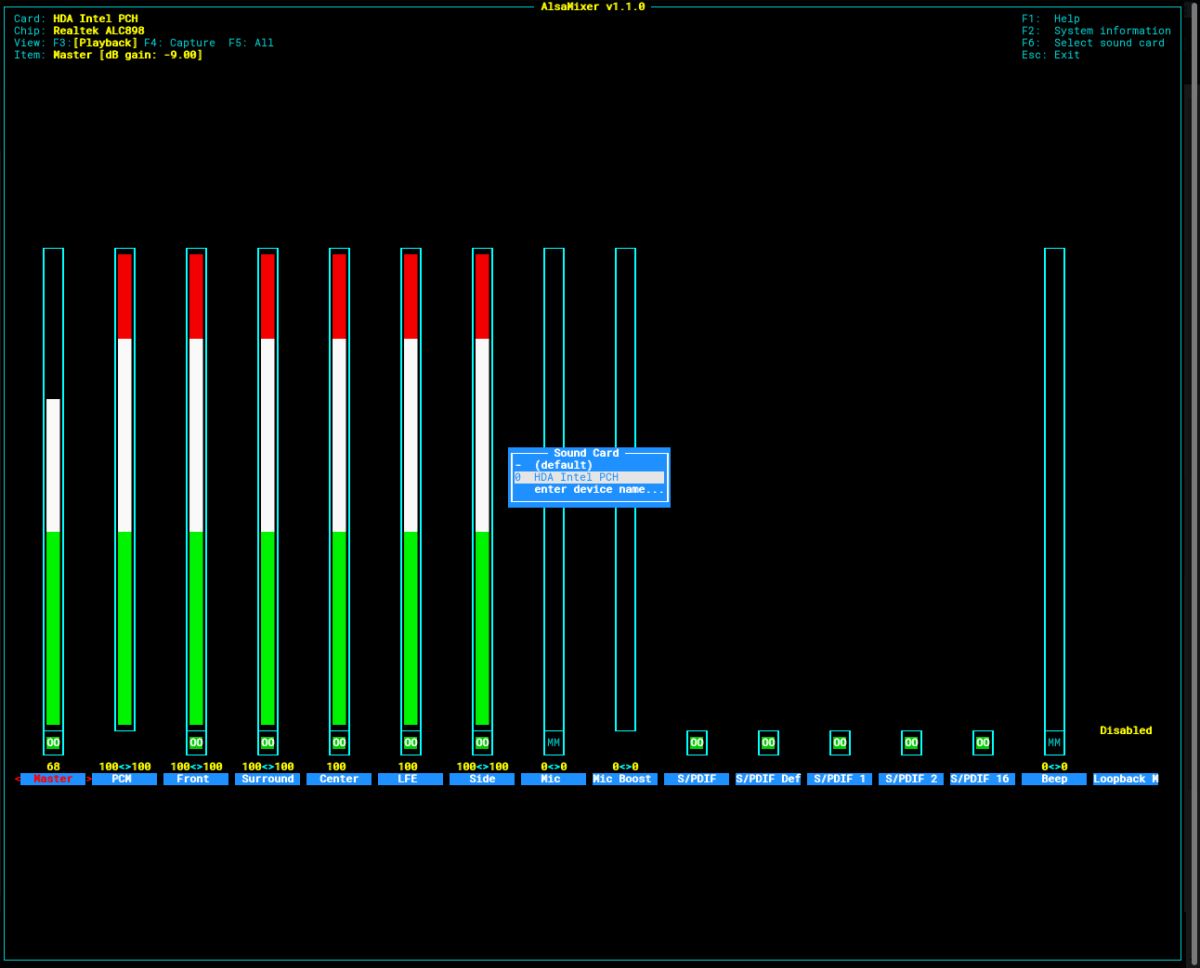Select the PCM channel label
This screenshot has width=1200, height=968.
[125, 779]
